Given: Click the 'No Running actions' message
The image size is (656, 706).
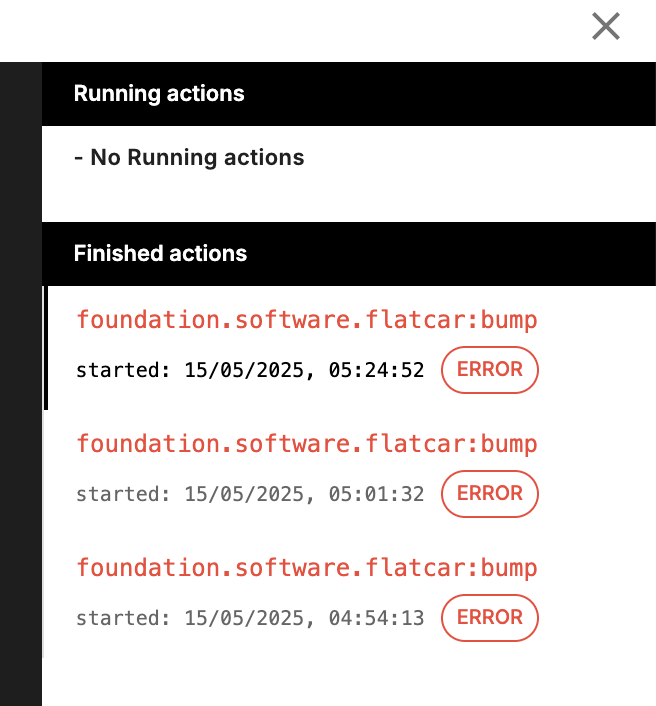Looking at the screenshot, I should click(189, 158).
